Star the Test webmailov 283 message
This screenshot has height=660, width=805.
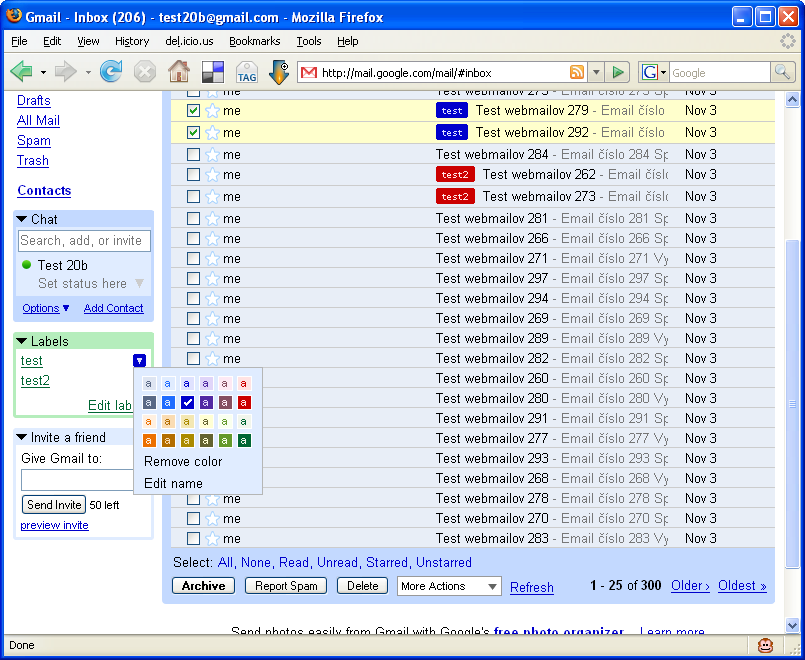[213, 539]
